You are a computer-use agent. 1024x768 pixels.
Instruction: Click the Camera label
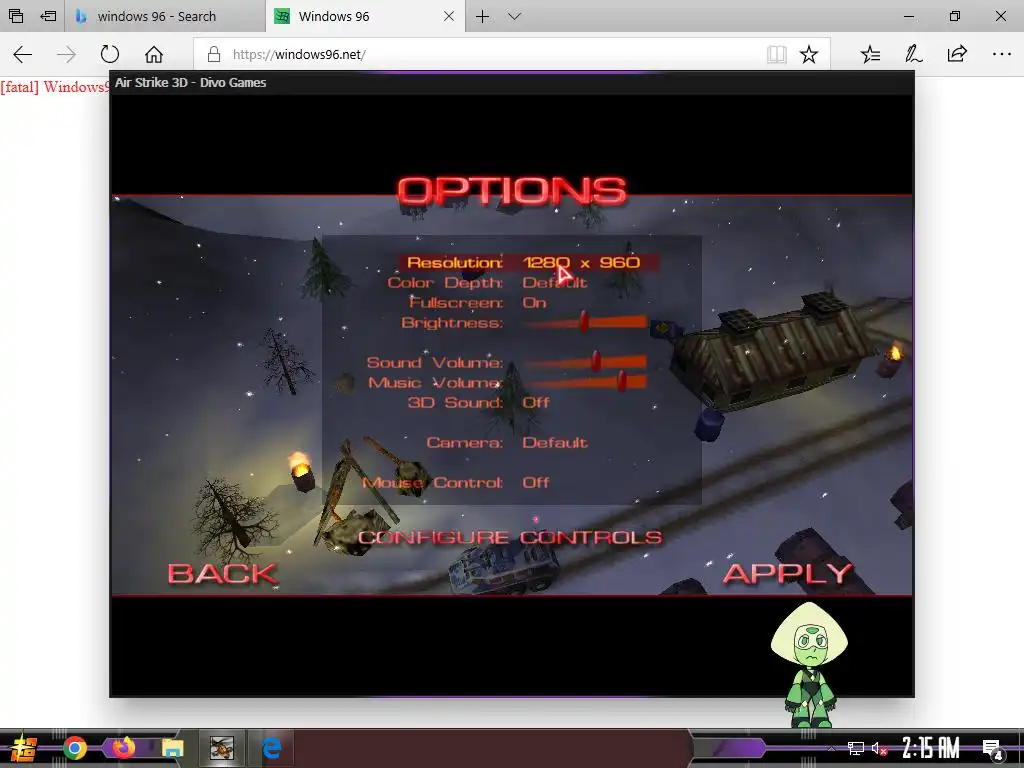(x=464, y=443)
